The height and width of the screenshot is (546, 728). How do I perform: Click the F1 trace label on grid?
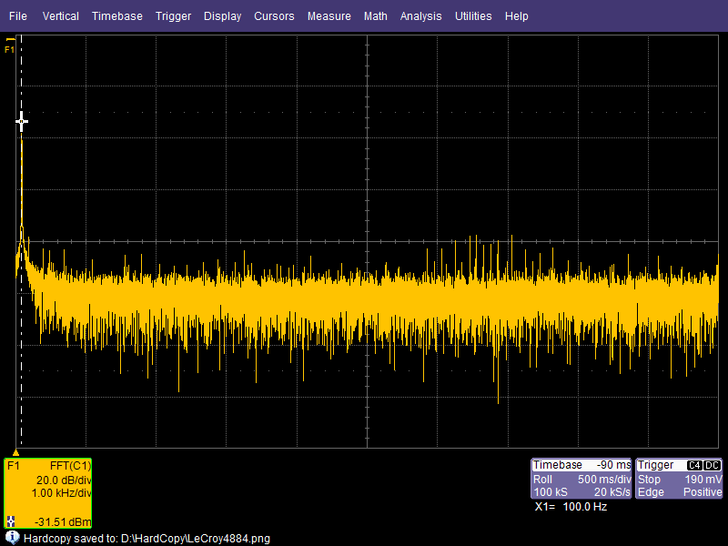click(10, 49)
